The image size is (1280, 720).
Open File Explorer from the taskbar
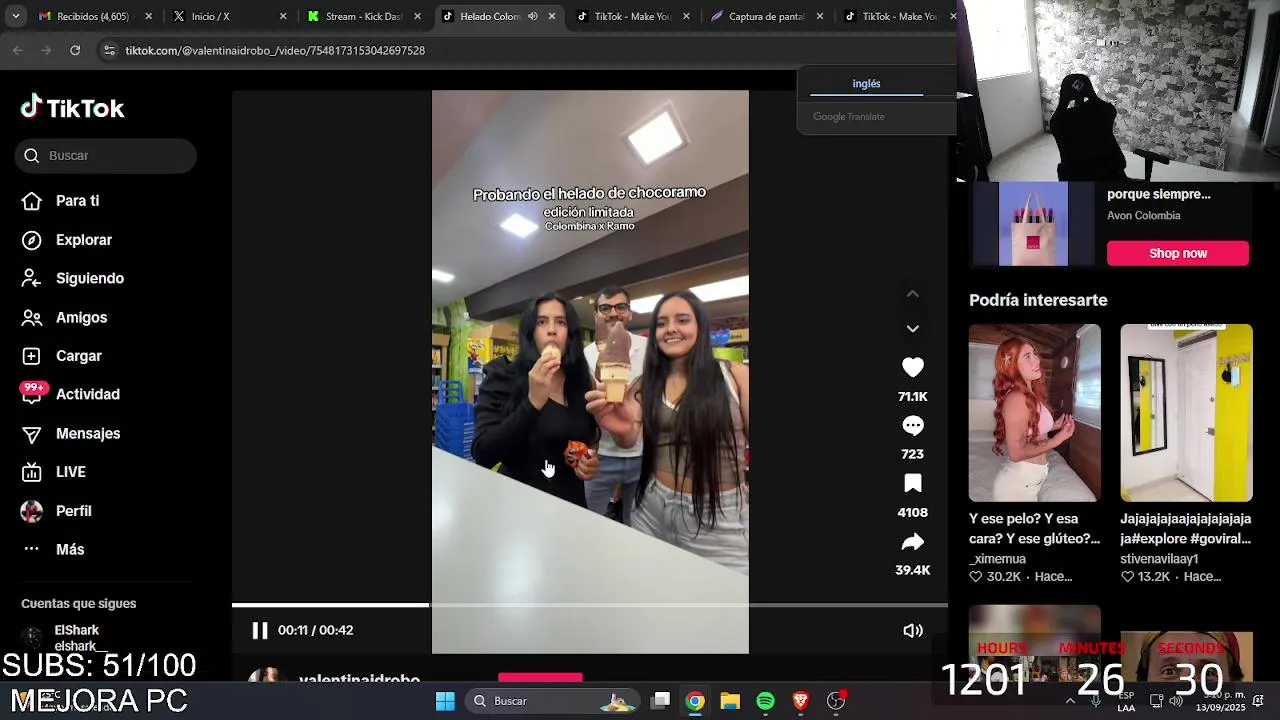[x=730, y=701]
